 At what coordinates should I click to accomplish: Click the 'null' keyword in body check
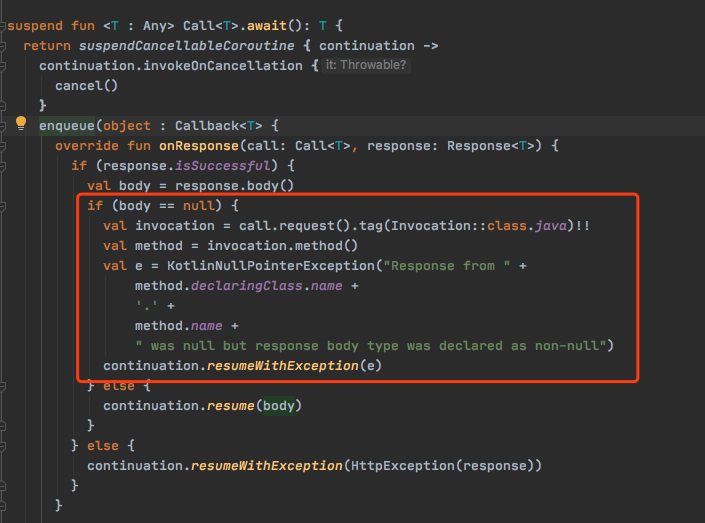click(x=198, y=206)
